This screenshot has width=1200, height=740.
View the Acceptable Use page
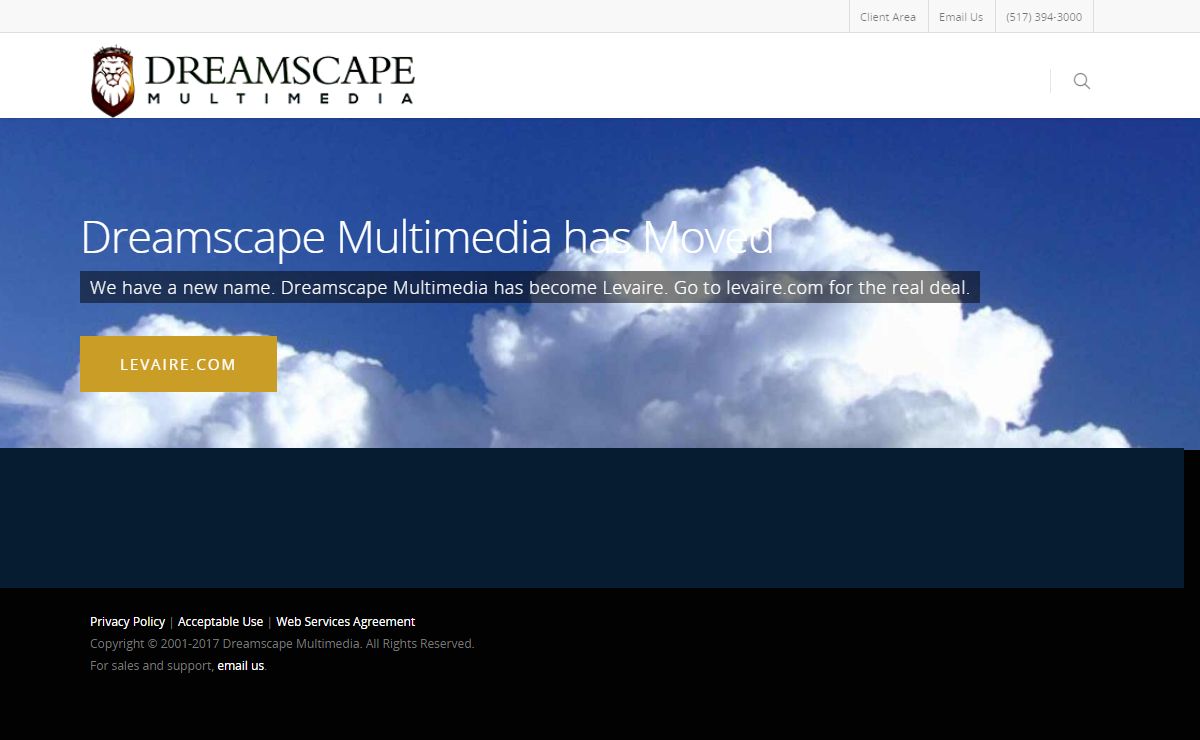tap(220, 622)
